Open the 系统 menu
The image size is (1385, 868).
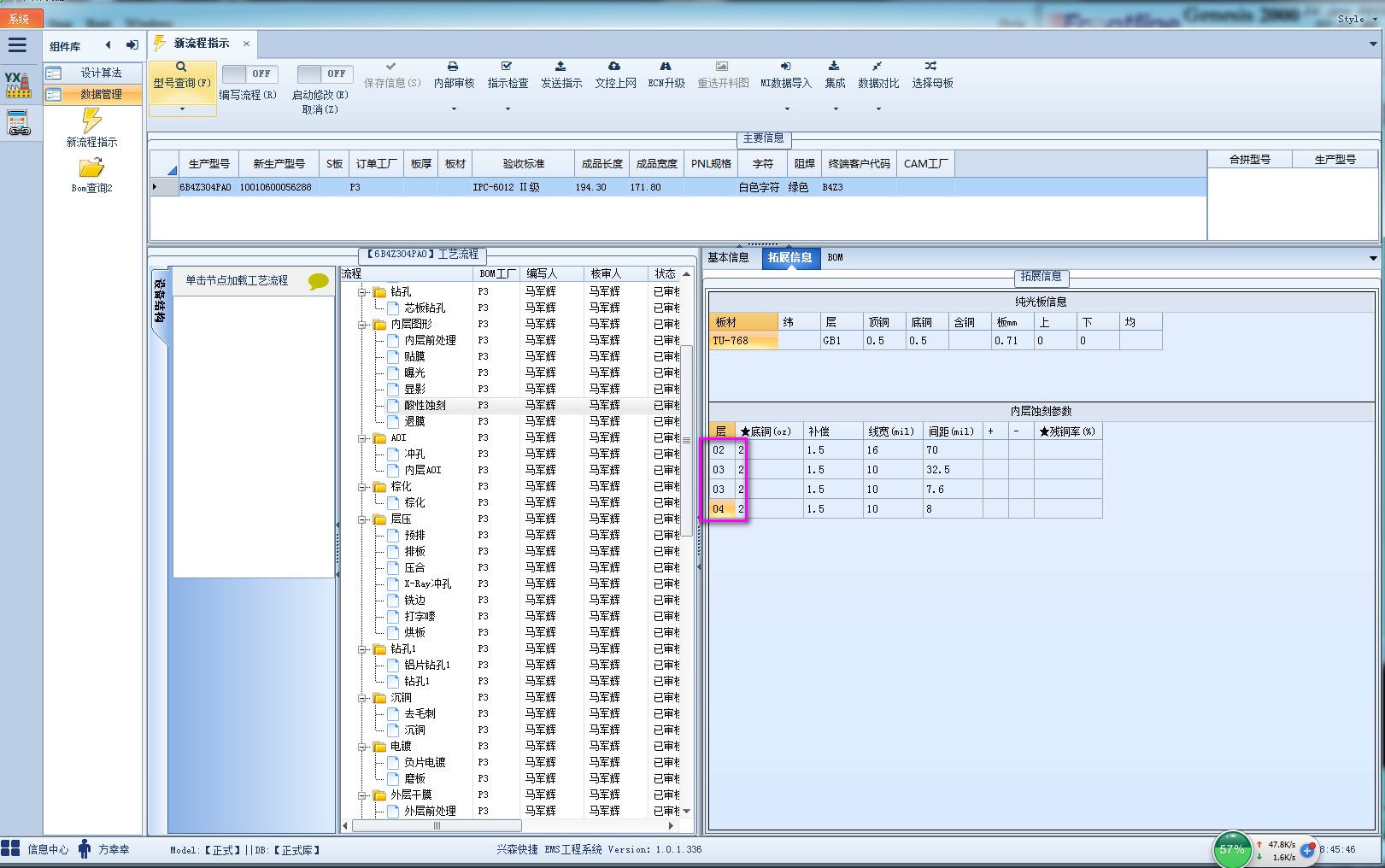pos(19,19)
